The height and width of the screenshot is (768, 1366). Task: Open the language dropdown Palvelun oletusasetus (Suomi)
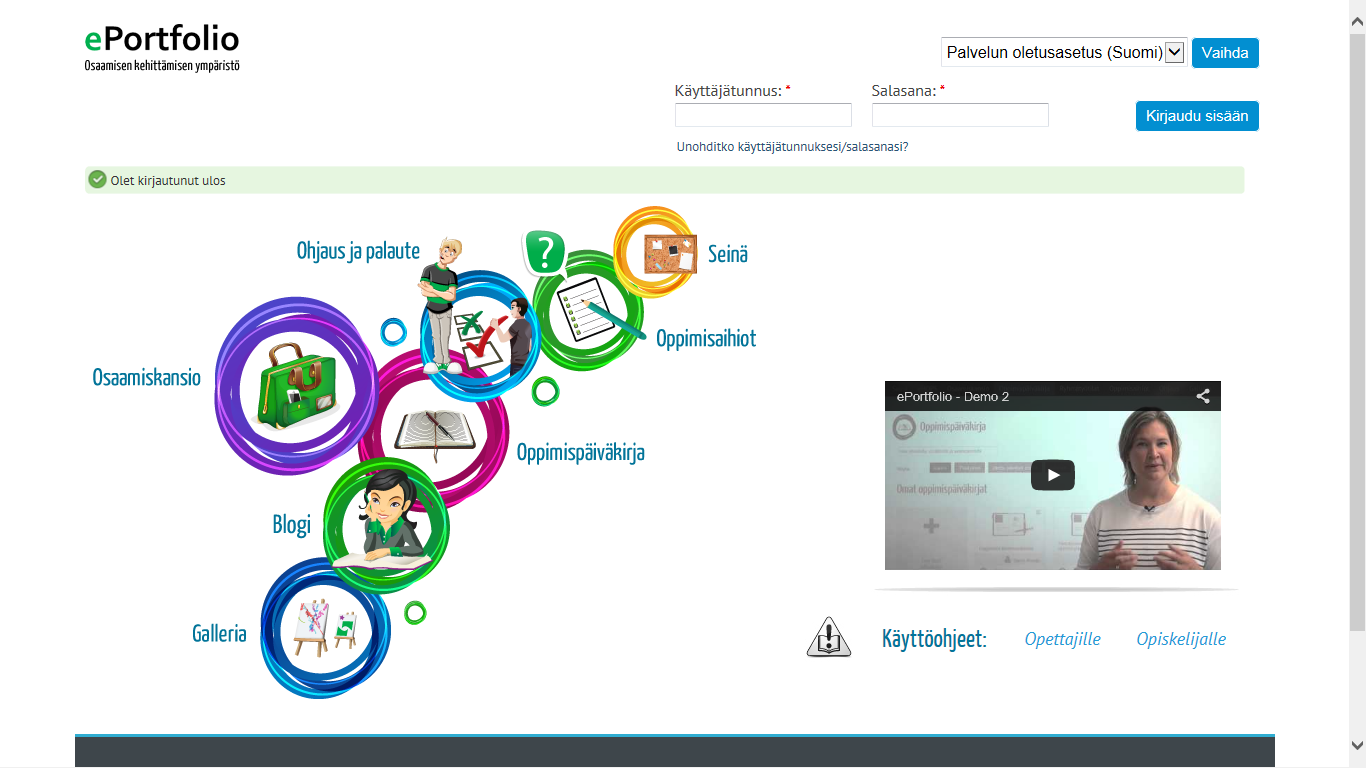tap(1064, 52)
